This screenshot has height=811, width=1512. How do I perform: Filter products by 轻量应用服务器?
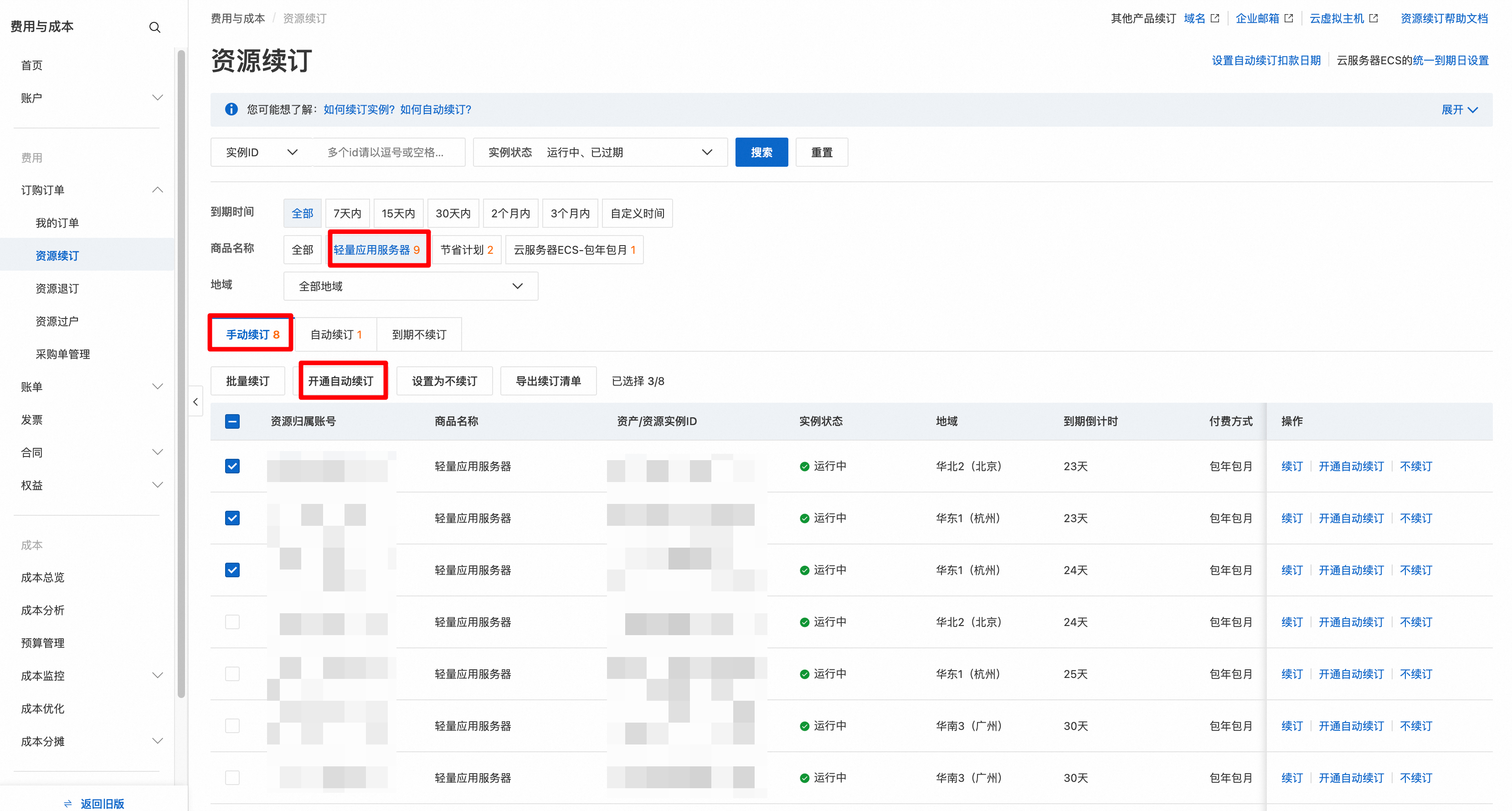tap(377, 249)
